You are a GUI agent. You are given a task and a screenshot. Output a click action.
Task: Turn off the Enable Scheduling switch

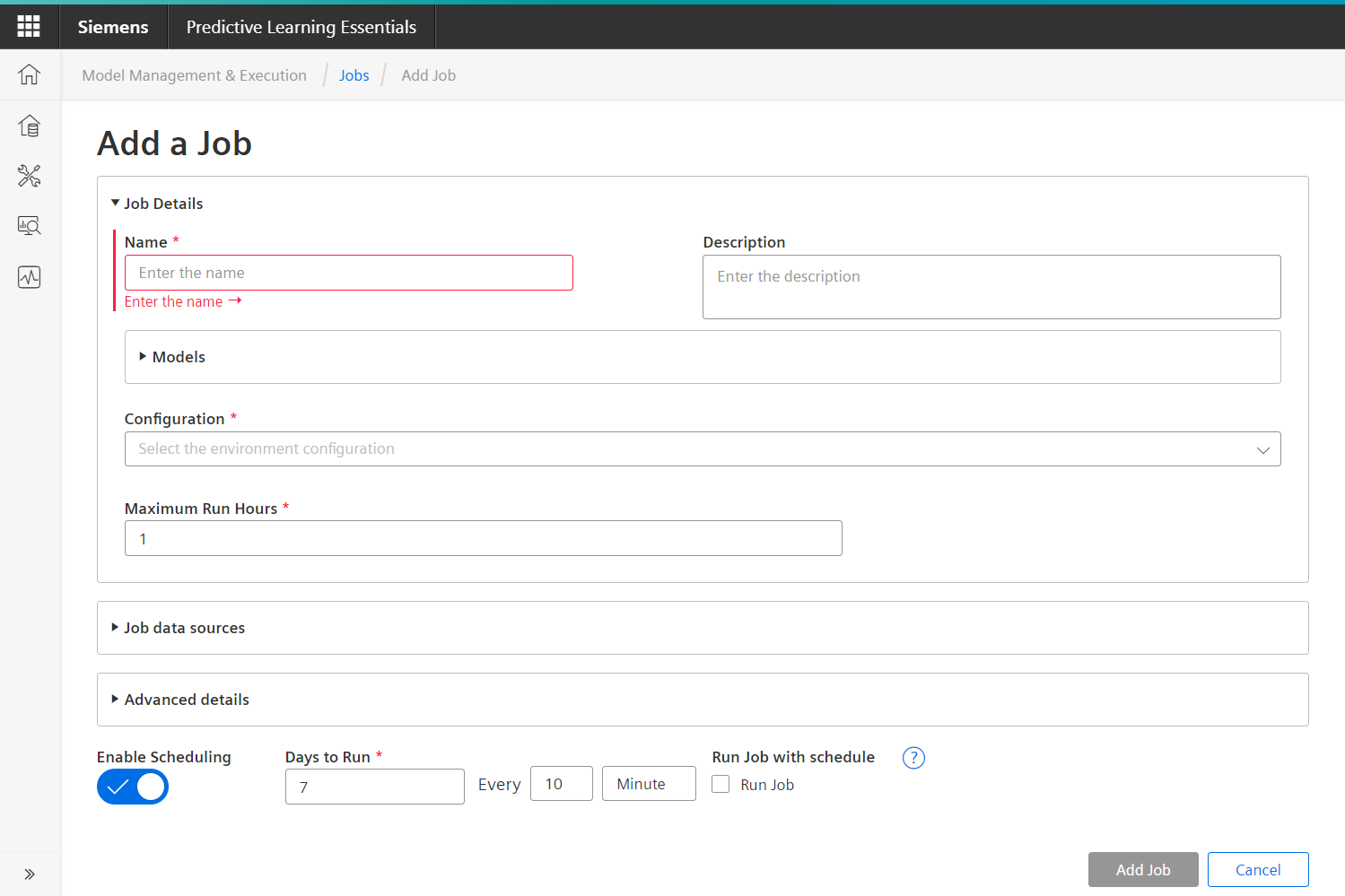[133, 787]
